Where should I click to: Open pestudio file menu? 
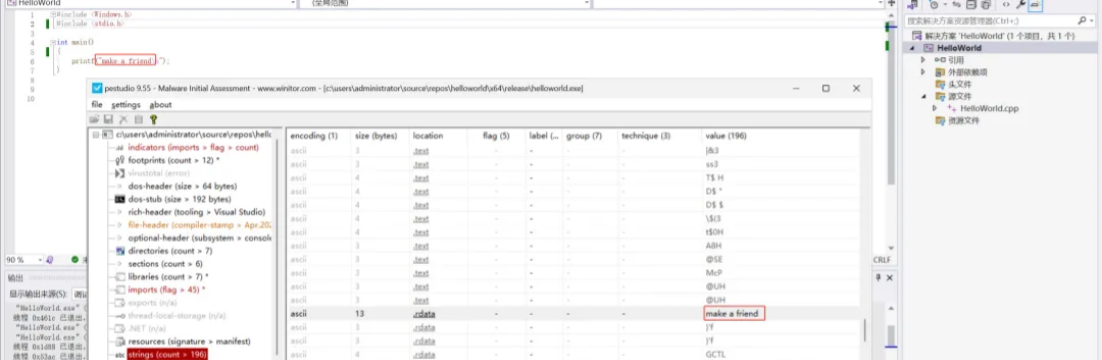97,105
